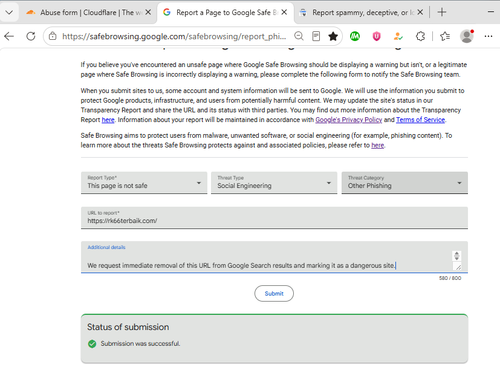
Task: Open the threat policies here link
Action: pos(378,145)
